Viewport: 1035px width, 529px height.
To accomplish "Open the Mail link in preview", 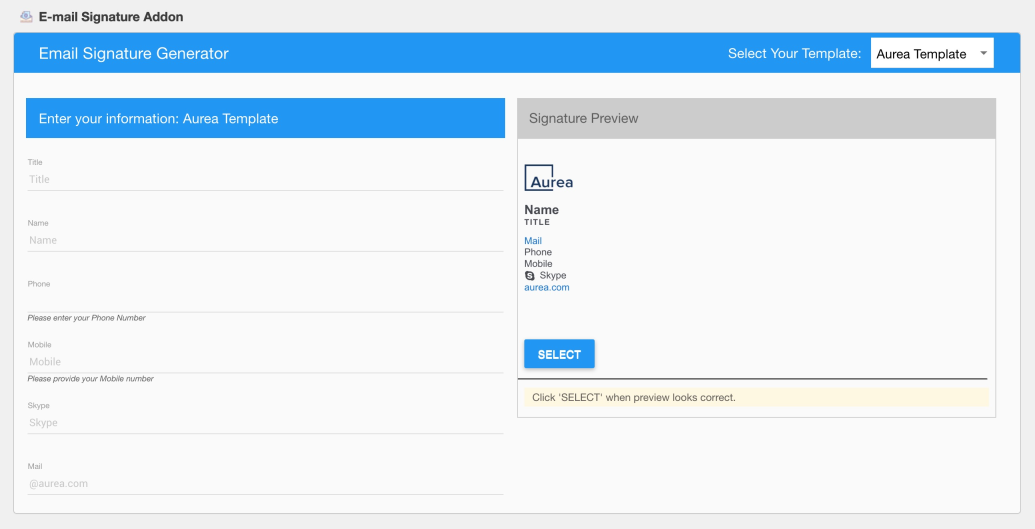I will [533, 240].
